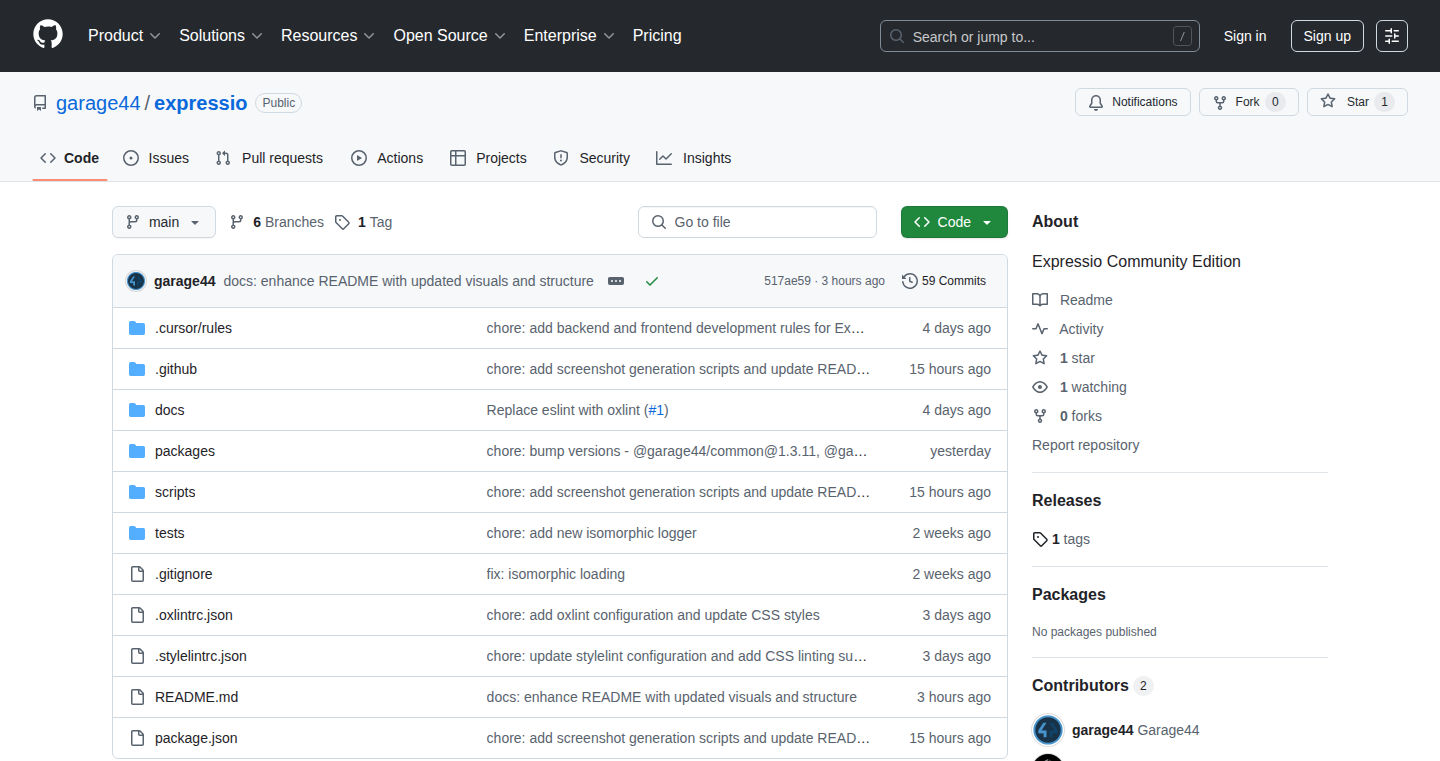Open the 1 watching link
The width and height of the screenshot is (1440, 761).
click(x=1079, y=387)
